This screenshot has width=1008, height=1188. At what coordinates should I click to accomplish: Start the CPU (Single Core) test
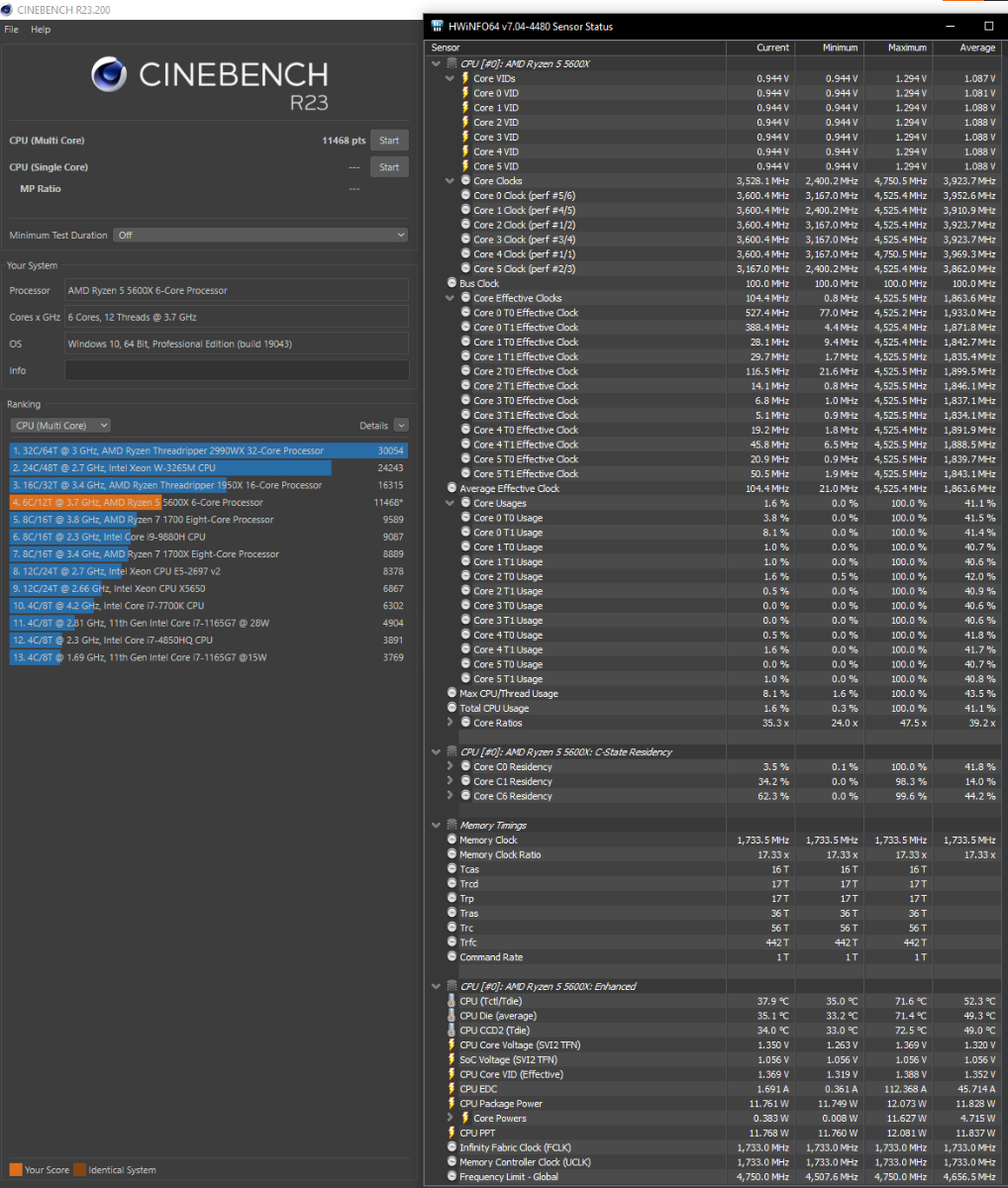(389, 167)
